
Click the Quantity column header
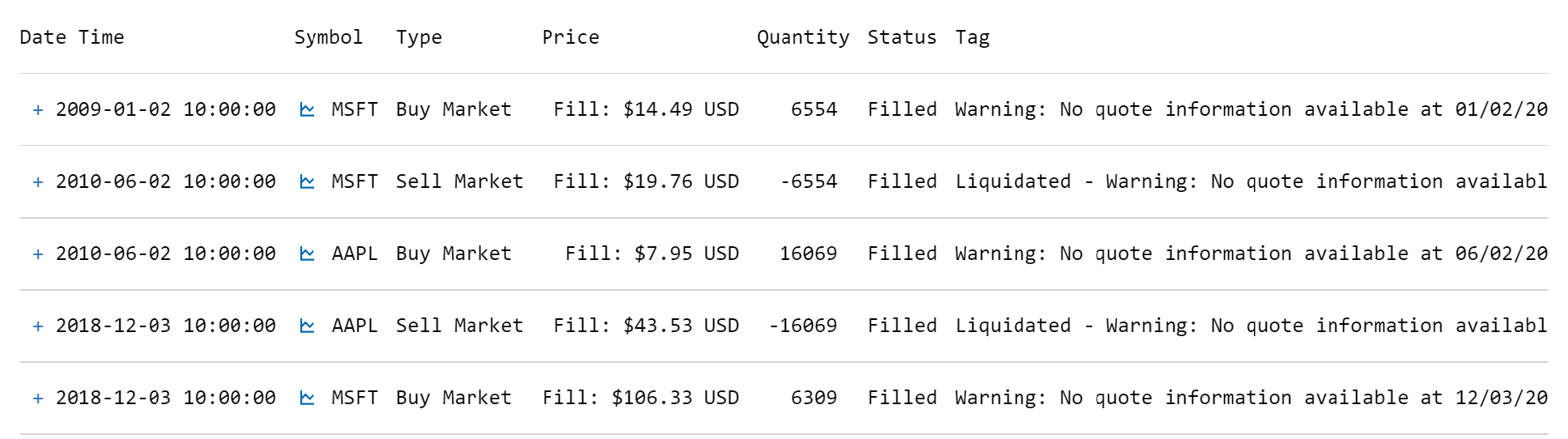(803, 37)
